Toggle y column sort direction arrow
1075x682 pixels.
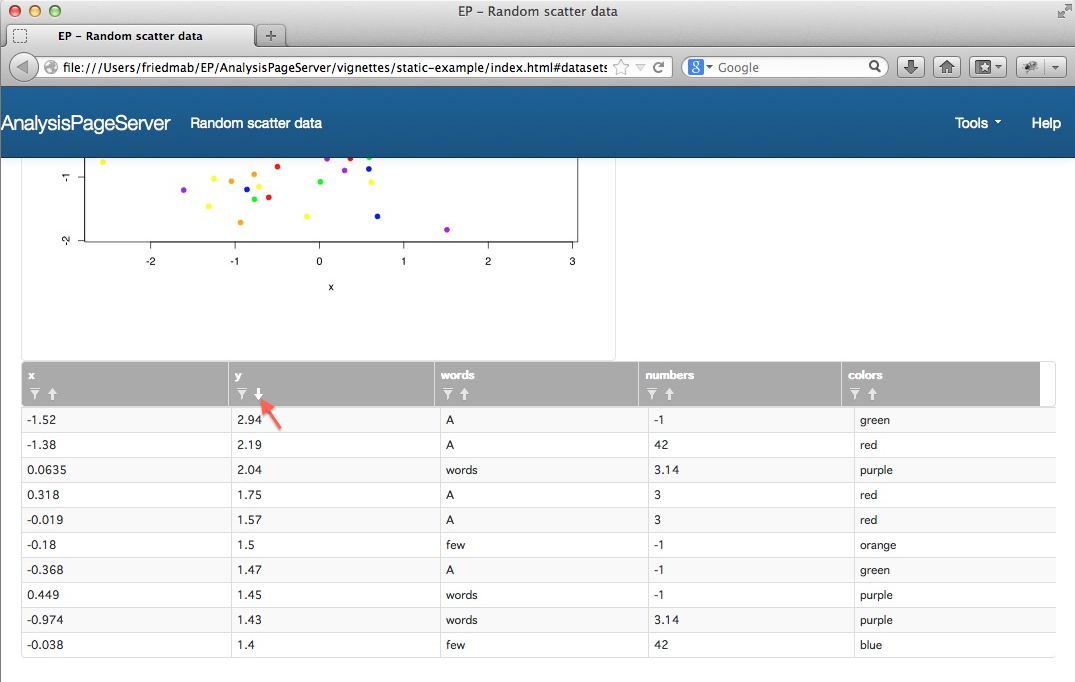pos(258,394)
